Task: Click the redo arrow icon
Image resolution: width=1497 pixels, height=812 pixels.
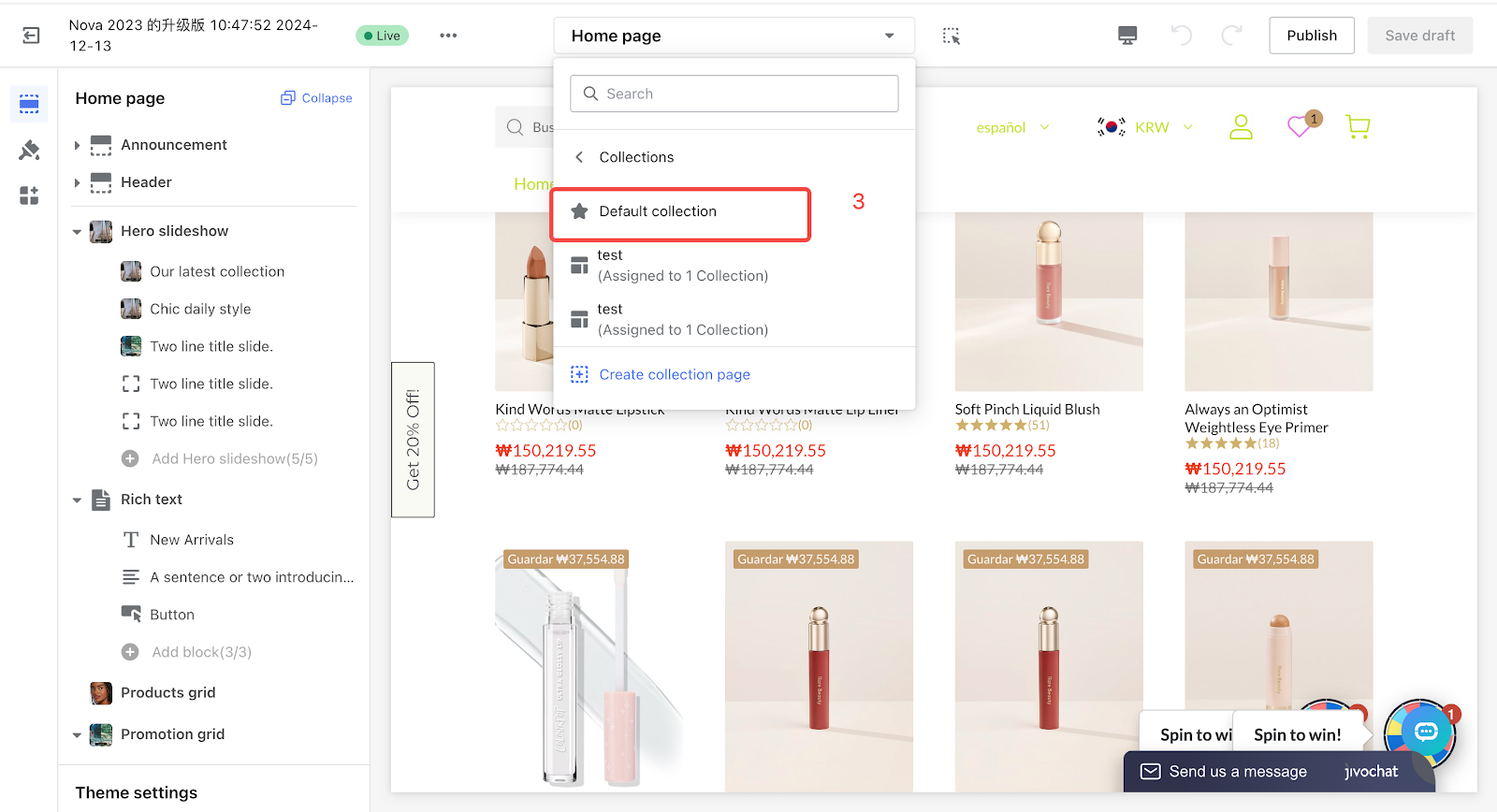Action: [x=1232, y=36]
